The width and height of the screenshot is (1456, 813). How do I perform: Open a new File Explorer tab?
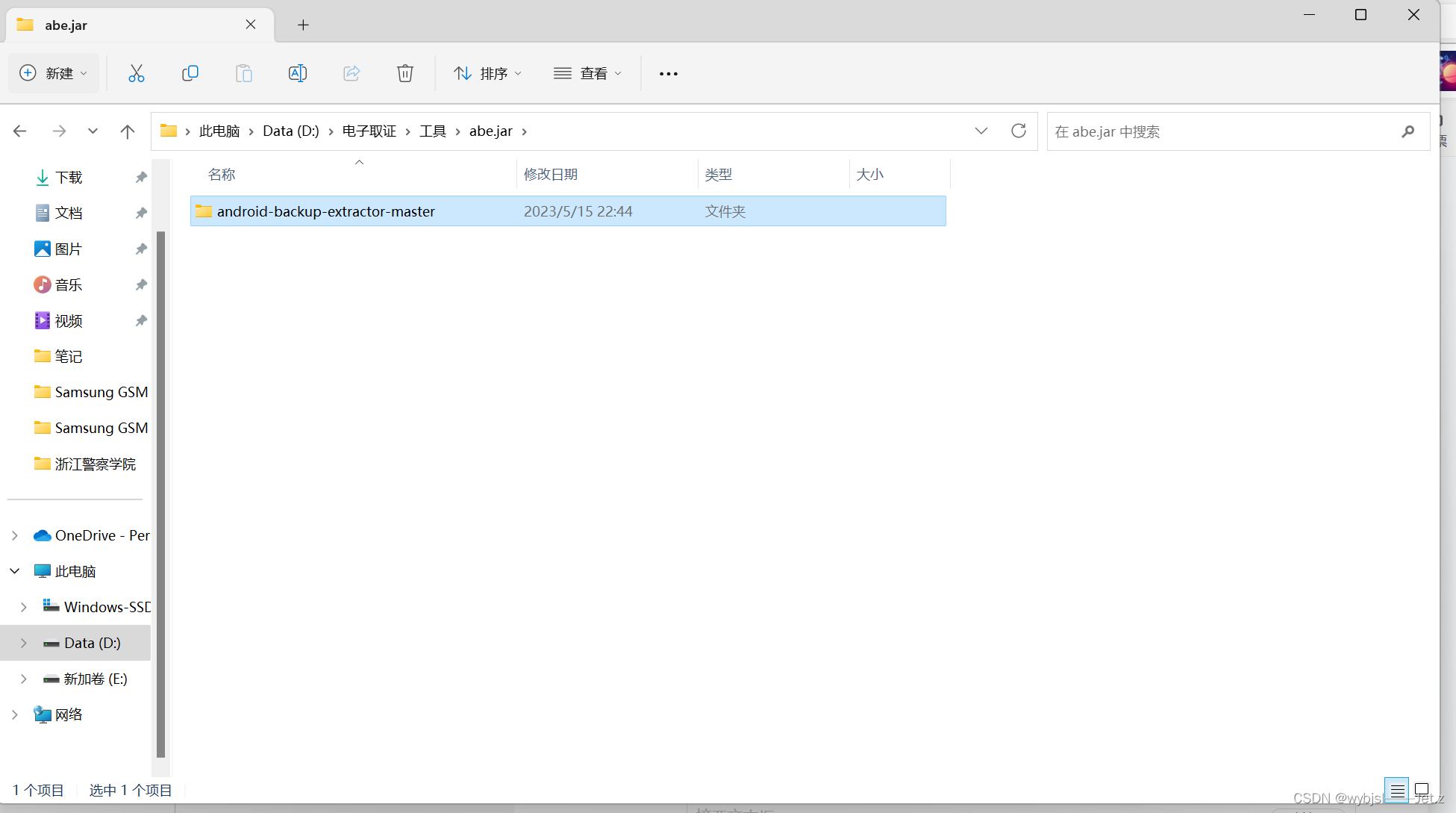point(303,25)
